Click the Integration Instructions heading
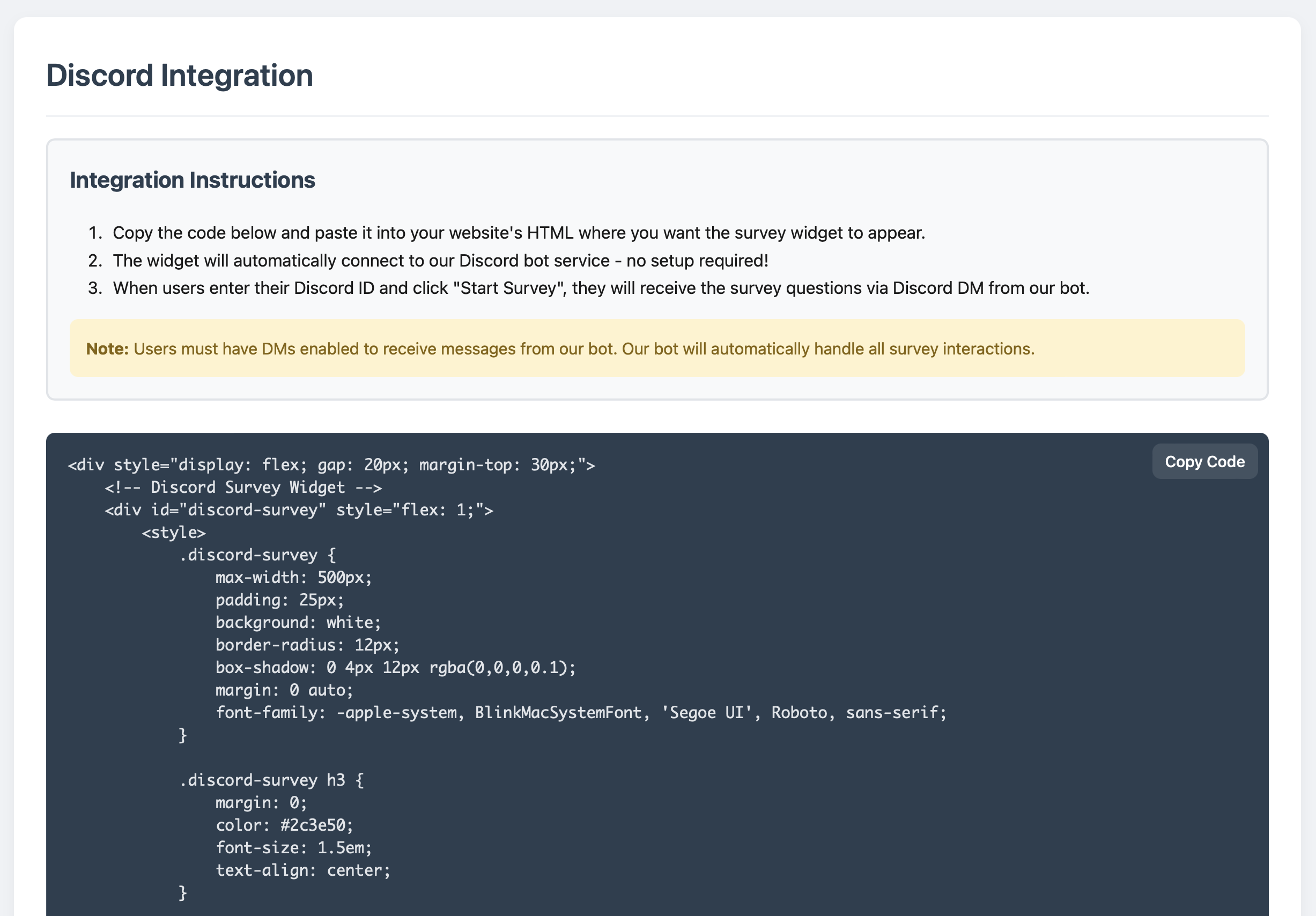The width and height of the screenshot is (1316, 916). [x=192, y=180]
